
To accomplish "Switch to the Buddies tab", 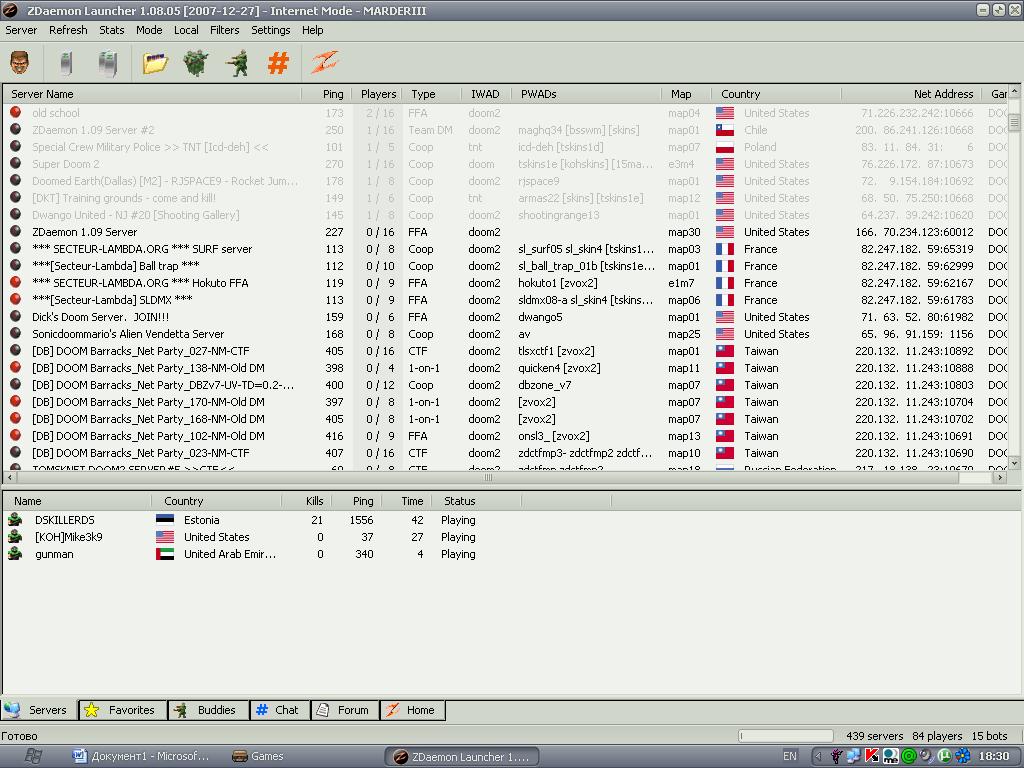I will click(207, 710).
